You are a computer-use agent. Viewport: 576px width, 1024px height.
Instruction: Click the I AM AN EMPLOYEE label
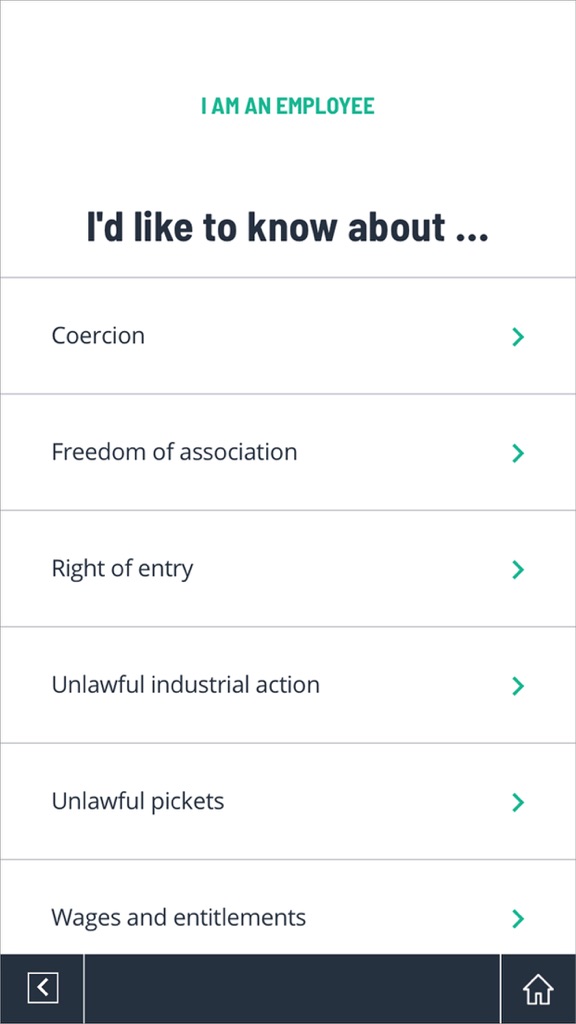click(288, 106)
